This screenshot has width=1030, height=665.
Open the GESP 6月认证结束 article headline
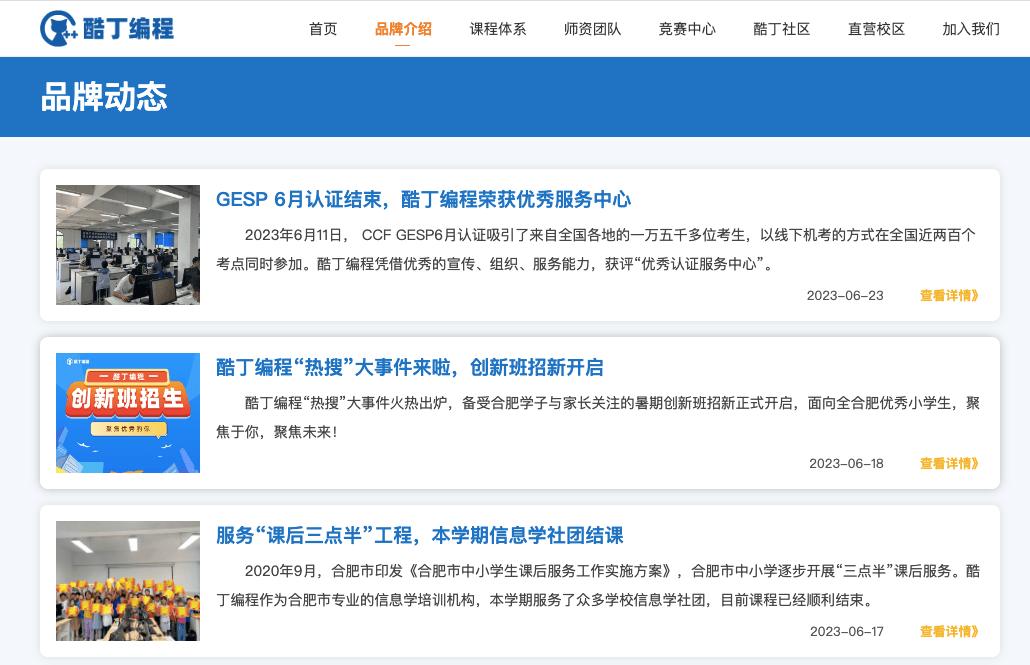coord(423,200)
